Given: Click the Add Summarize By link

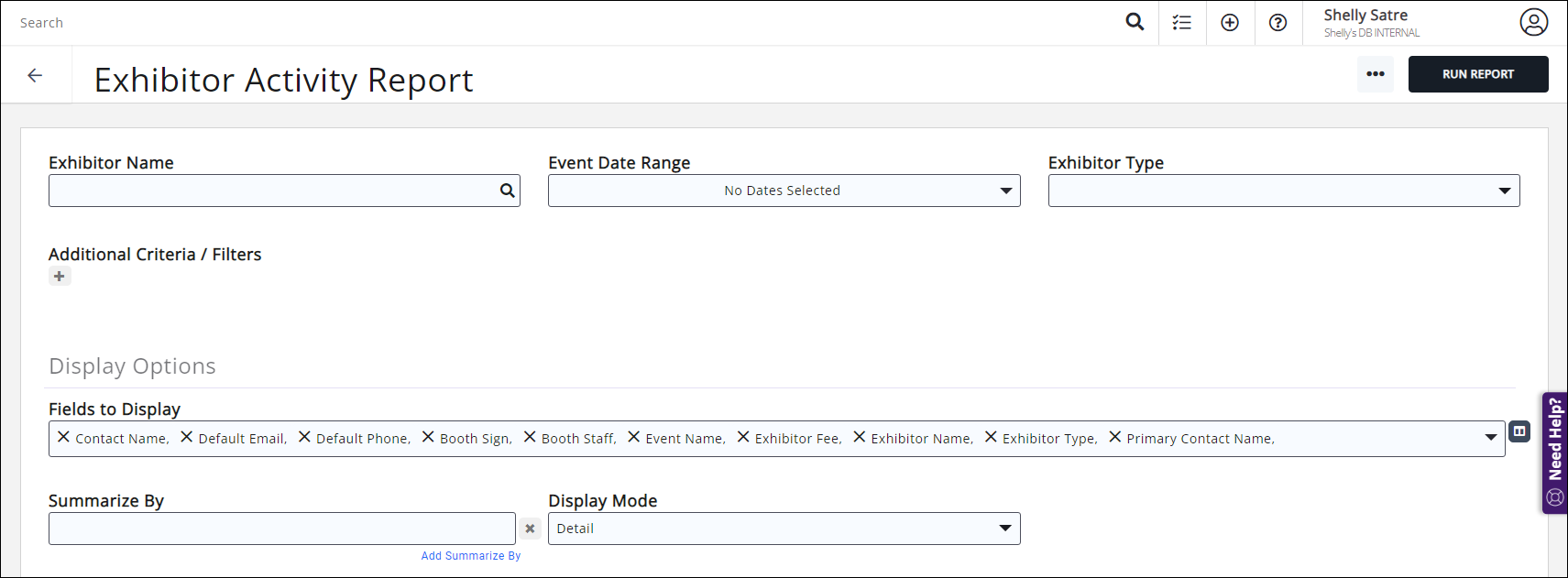Looking at the screenshot, I should tap(470, 556).
